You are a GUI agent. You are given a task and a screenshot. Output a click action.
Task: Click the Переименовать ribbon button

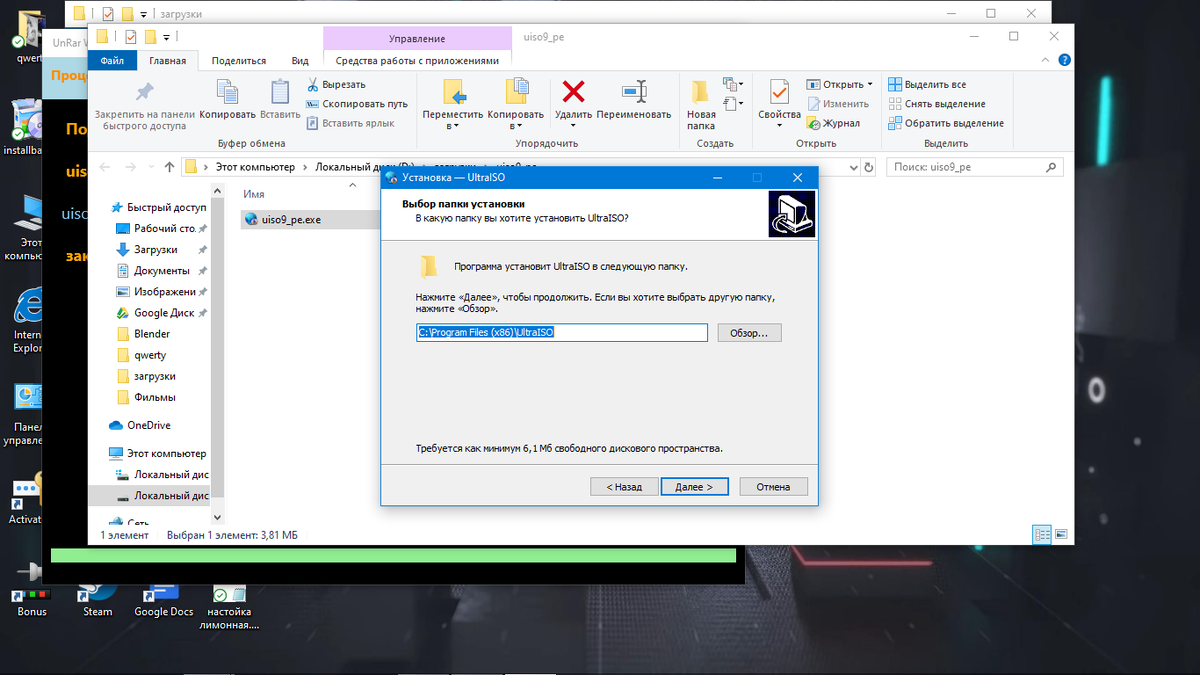634,100
